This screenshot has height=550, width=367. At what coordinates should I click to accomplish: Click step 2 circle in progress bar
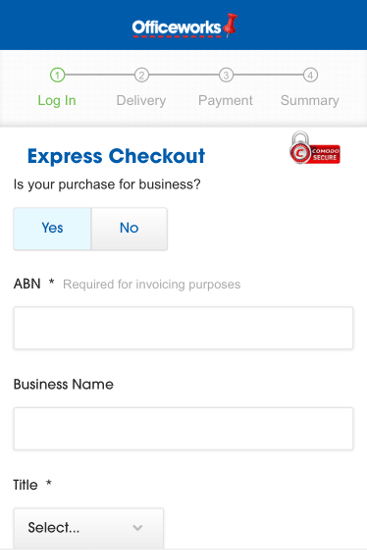[x=142, y=75]
